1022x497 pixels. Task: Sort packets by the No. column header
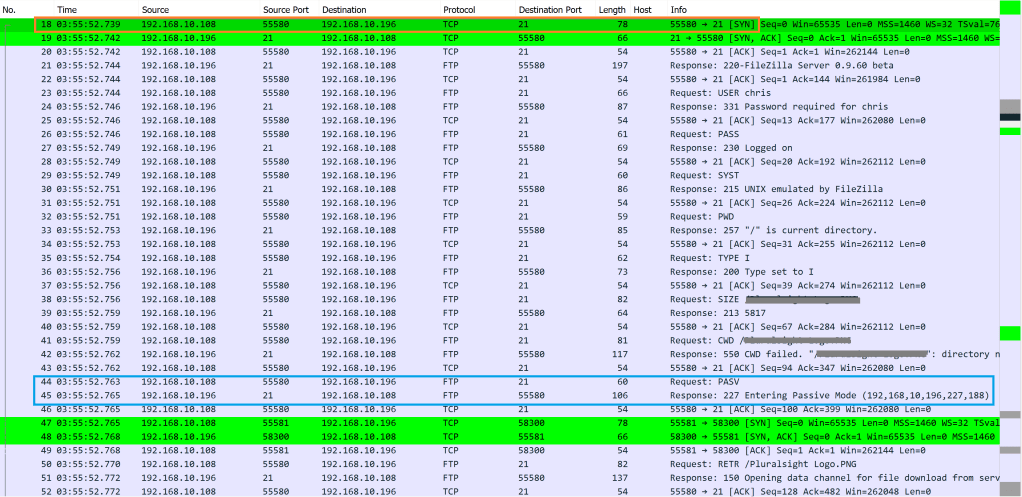[10, 9]
